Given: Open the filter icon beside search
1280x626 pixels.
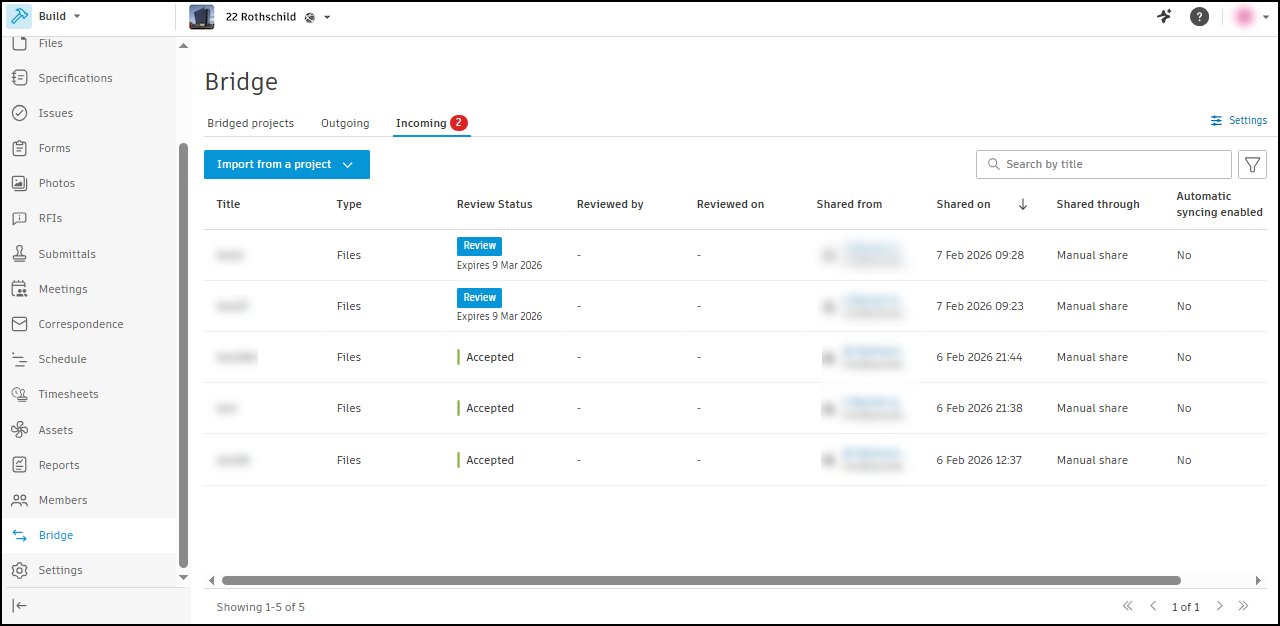Looking at the screenshot, I should coord(1252,164).
